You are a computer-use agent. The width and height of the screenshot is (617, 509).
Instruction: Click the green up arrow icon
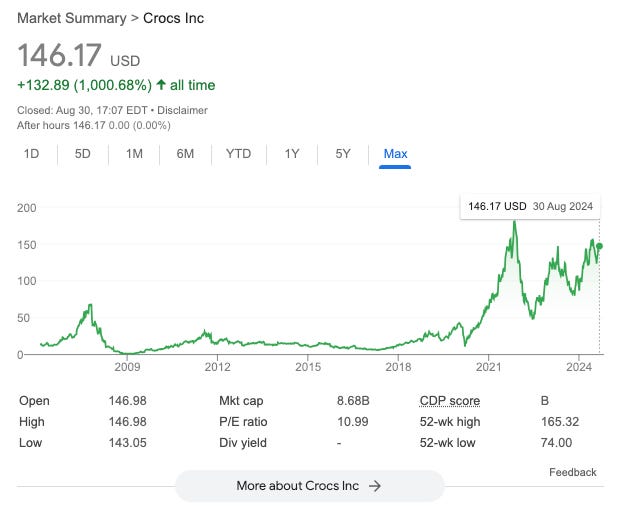[x=161, y=84]
